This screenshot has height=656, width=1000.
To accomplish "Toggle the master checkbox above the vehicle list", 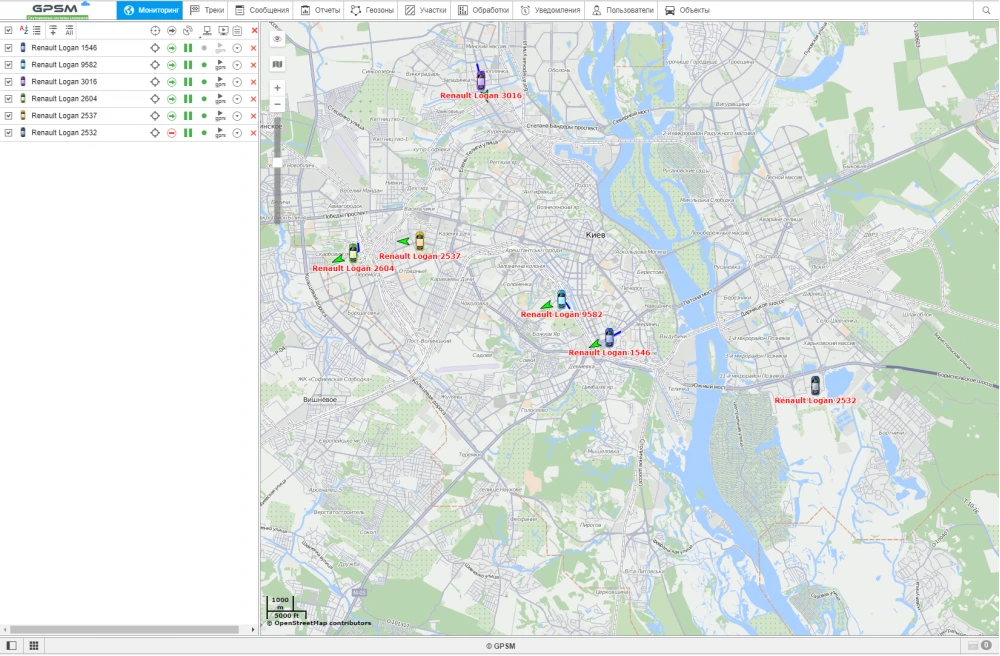I will point(8,31).
